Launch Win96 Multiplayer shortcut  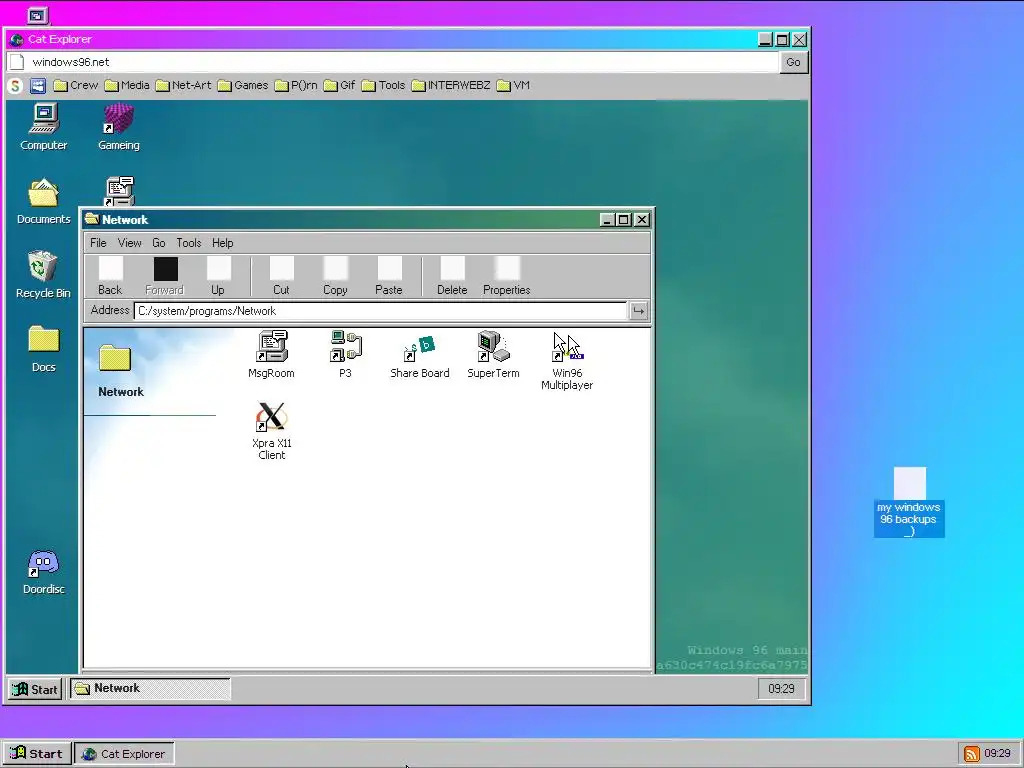[567, 360]
